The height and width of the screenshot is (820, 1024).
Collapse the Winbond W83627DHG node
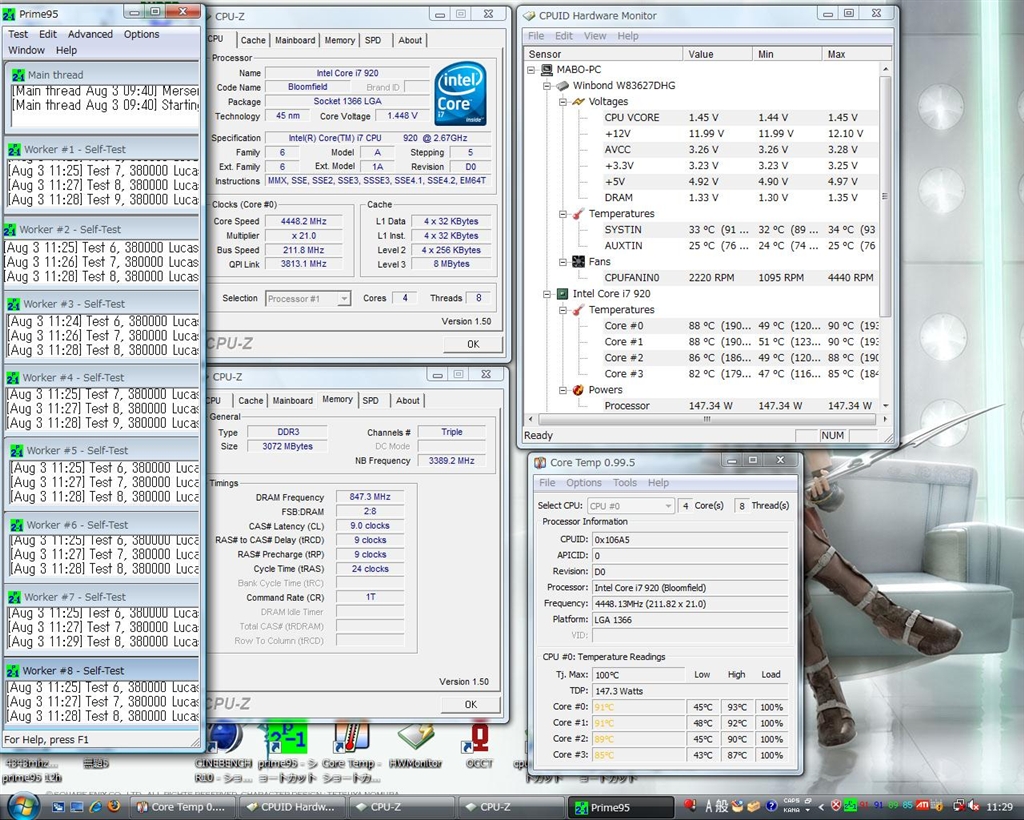click(x=548, y=86)
